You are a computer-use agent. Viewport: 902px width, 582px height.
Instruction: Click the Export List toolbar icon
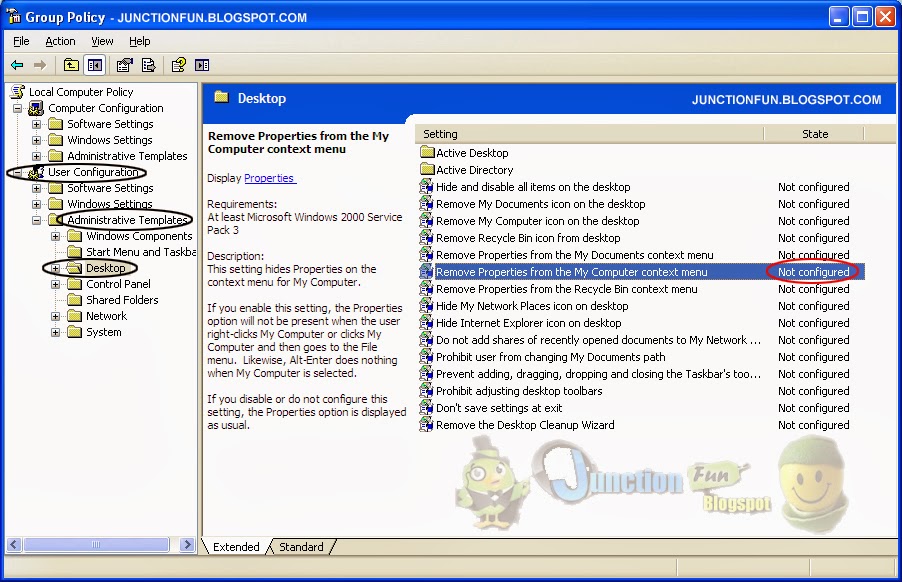148,65
